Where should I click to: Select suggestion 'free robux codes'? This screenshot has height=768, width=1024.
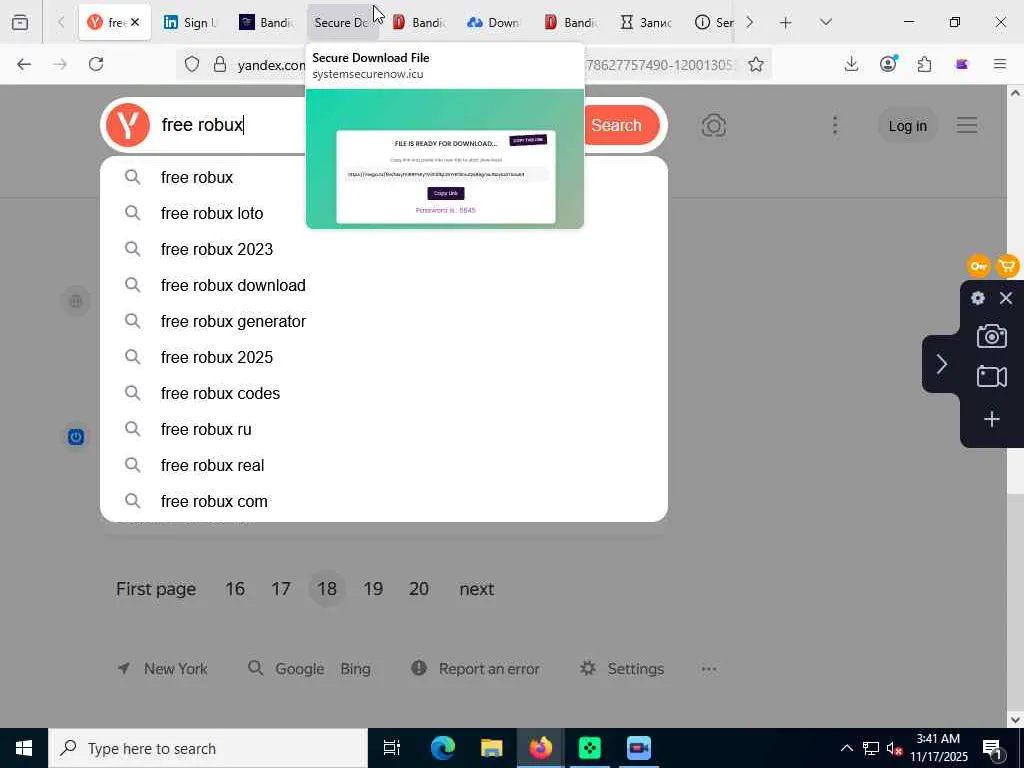click(x=384, y=393)
